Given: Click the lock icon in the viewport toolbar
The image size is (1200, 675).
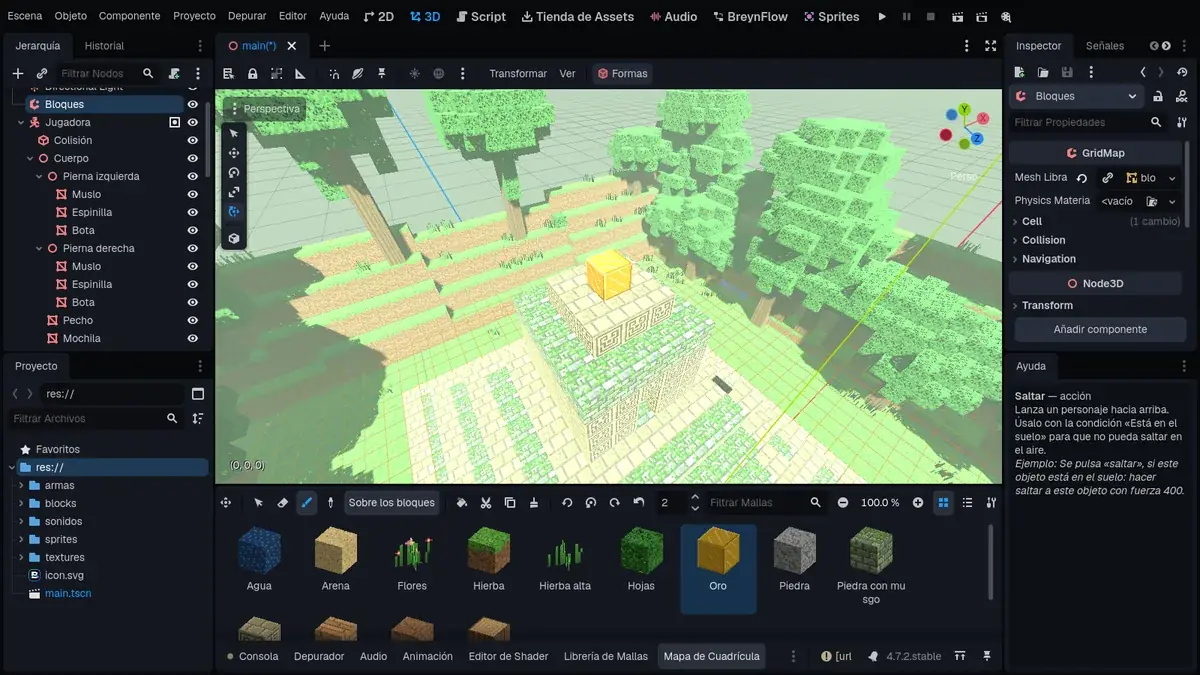Looking at the screenshot, I should tap(252, 73).
